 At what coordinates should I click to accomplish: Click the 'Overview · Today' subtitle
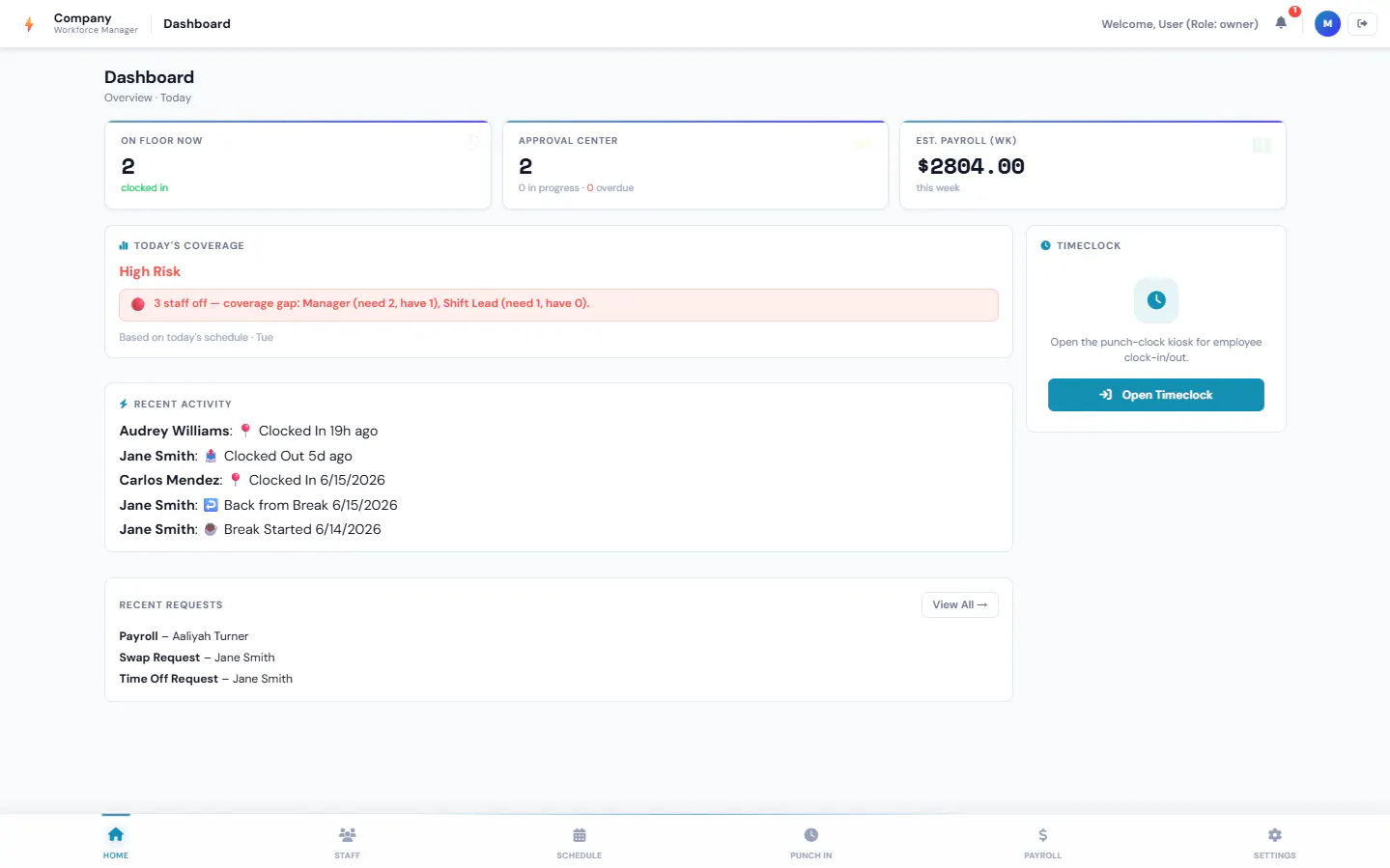148,98
